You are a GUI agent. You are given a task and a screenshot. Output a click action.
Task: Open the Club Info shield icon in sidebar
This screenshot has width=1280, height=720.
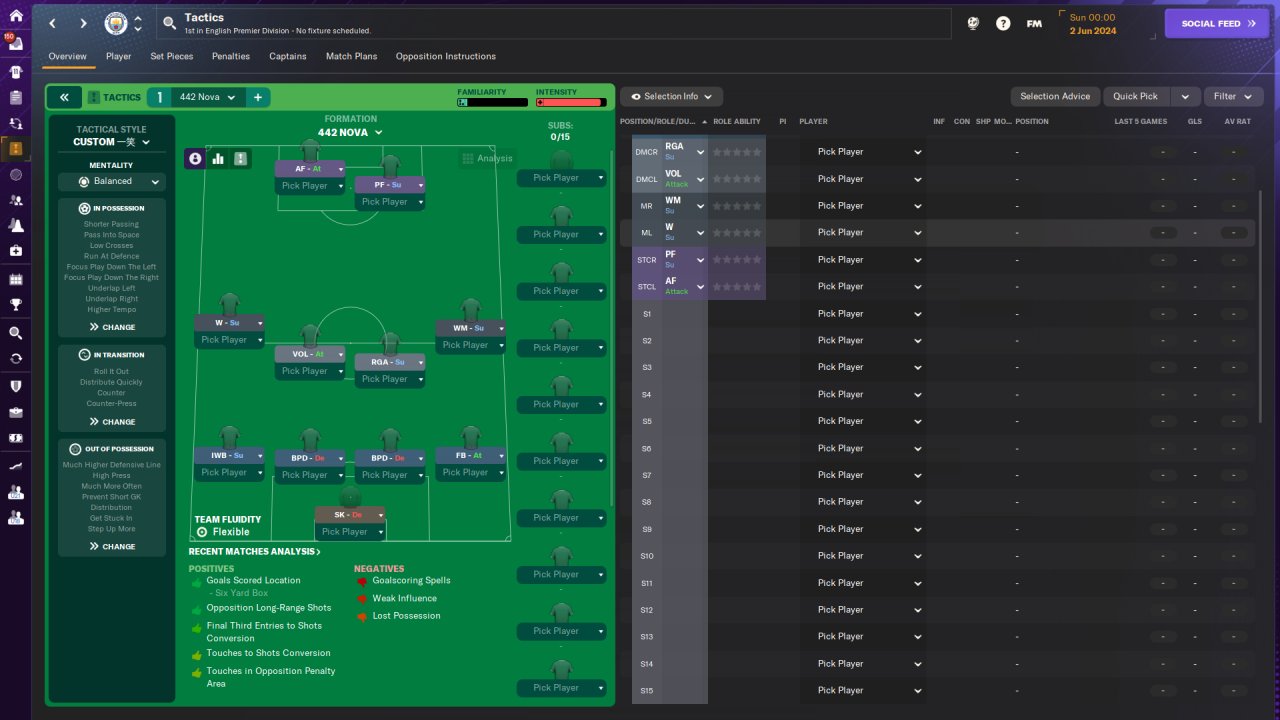pyautogui.click(x=15, y=385)
